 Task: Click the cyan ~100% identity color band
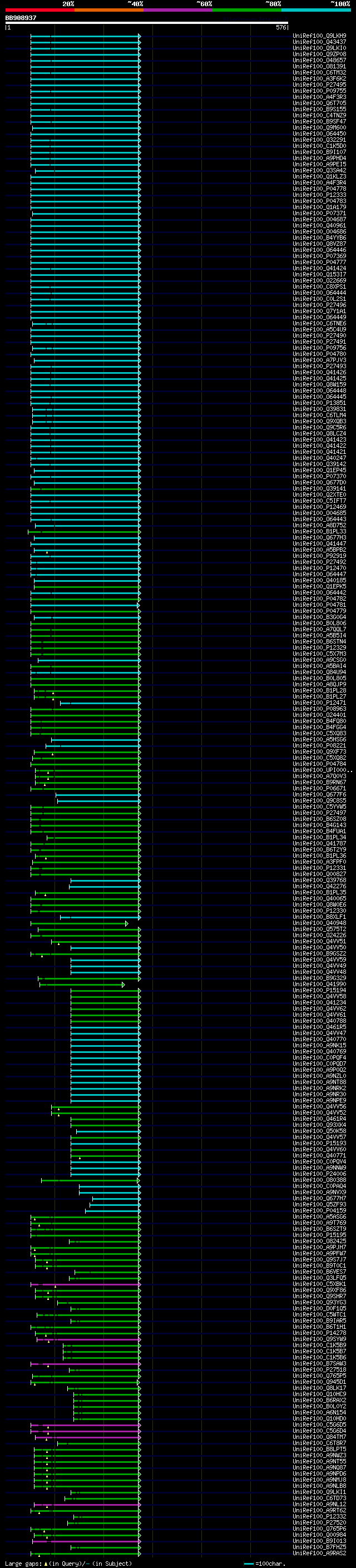tap(316, 10)
